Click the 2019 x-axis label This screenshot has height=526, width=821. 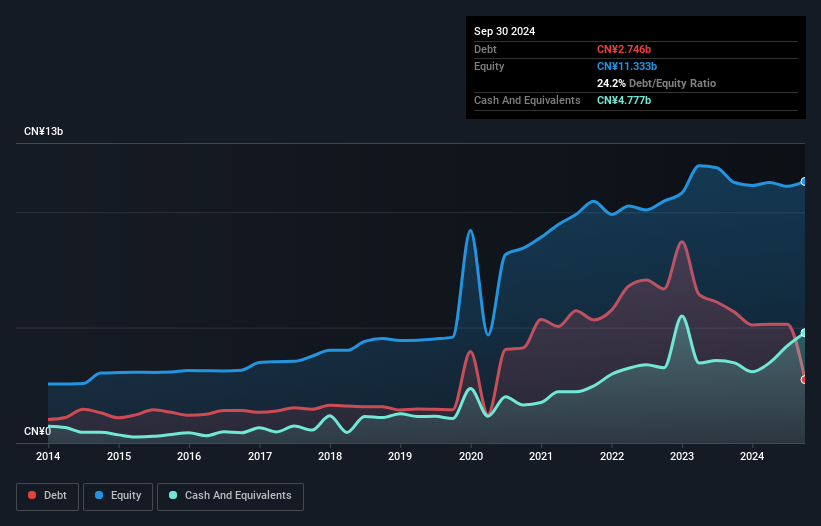pyautogui.click(x=400, y=456)
